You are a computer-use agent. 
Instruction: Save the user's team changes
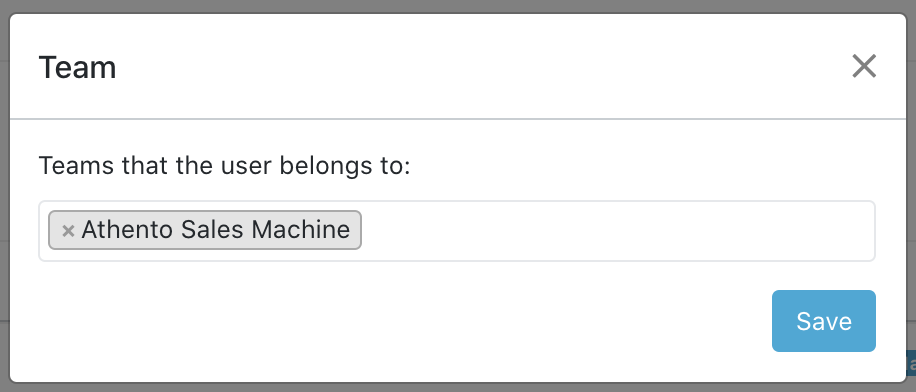[x=824, y=321]
